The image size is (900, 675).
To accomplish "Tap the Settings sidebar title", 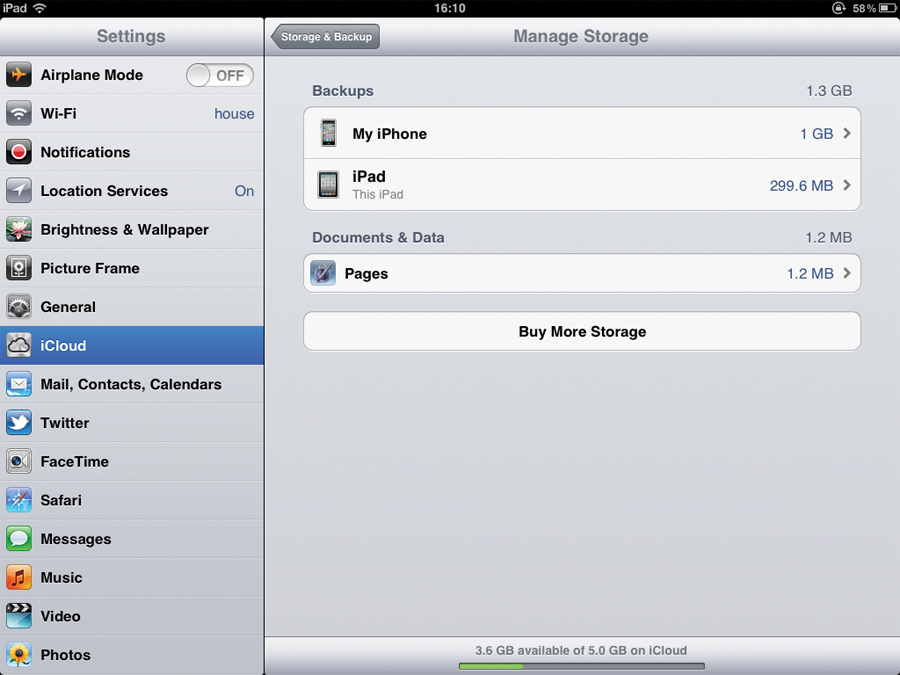I will 131,36.
